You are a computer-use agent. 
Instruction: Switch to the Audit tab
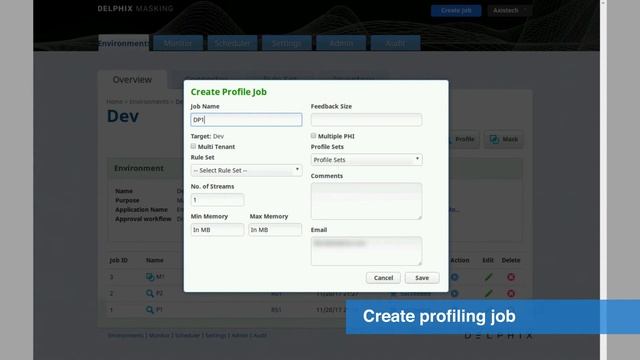coord(395,43)
